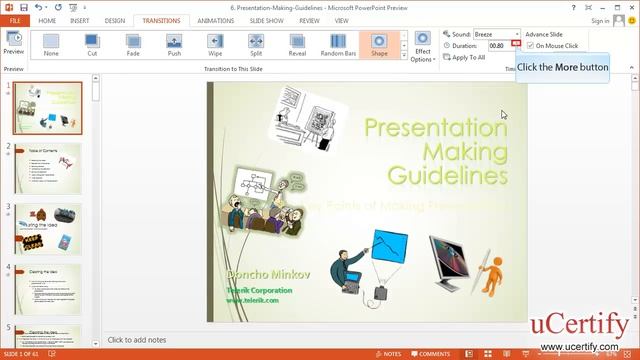This screenshot has width=640, height=360.
Task: Click the Ribbon Display Options icon
Action: tap(588, 7)
